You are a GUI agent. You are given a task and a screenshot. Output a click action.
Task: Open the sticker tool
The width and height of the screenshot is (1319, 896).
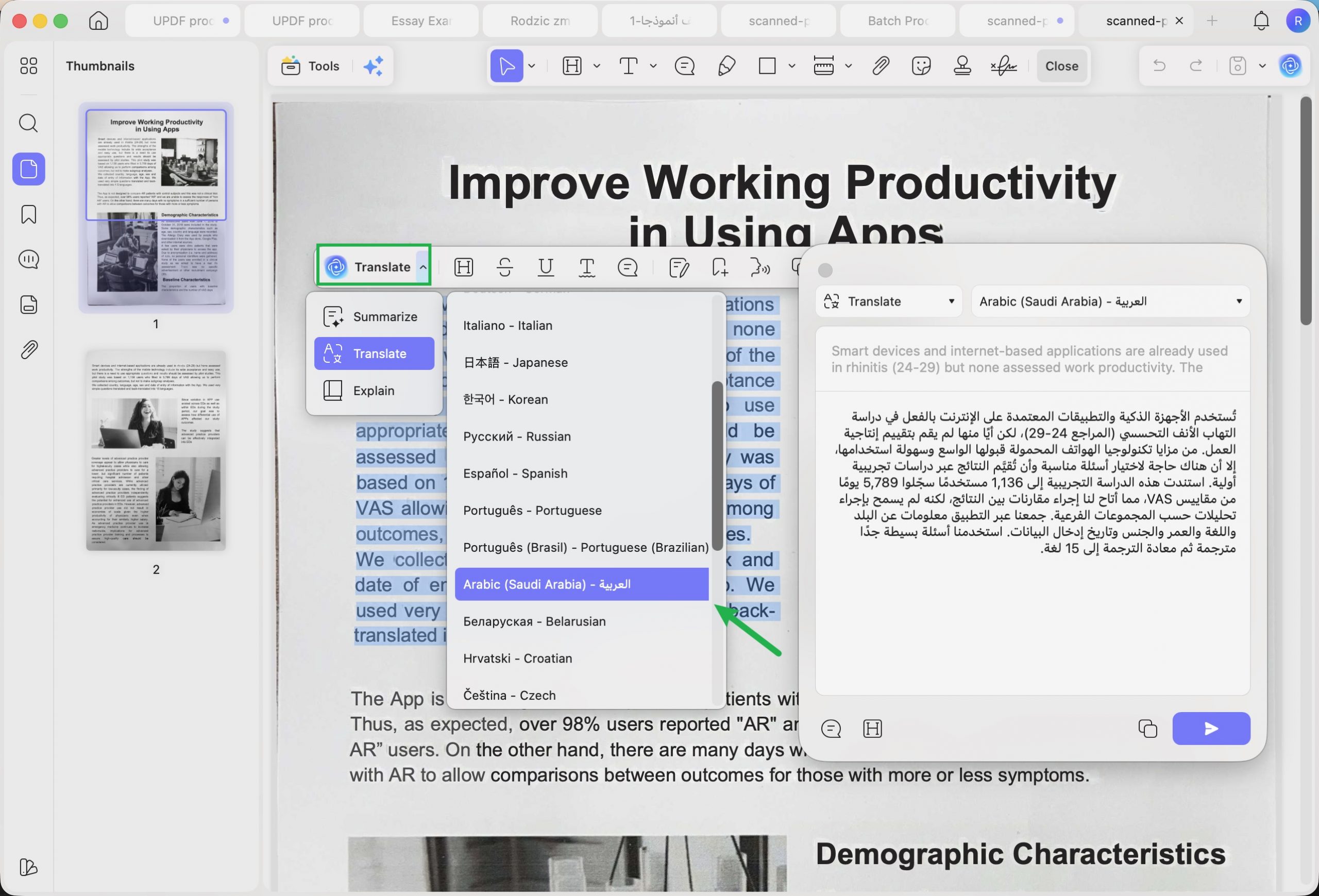[x=921, y=66]
